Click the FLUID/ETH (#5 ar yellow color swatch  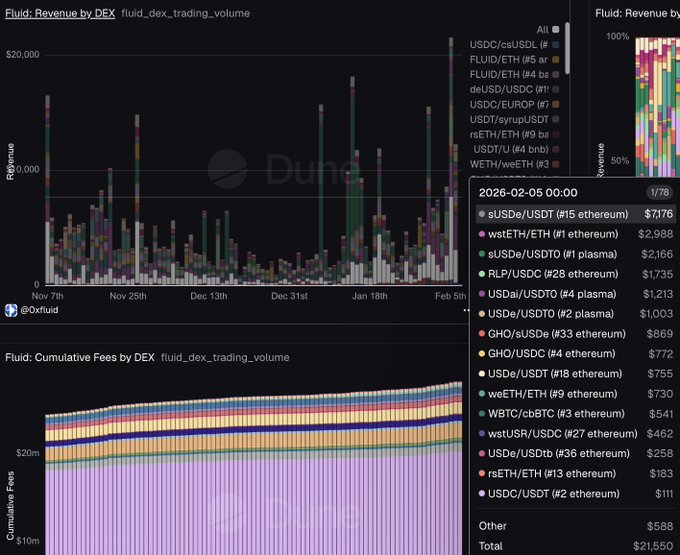(x=556, y=59)
